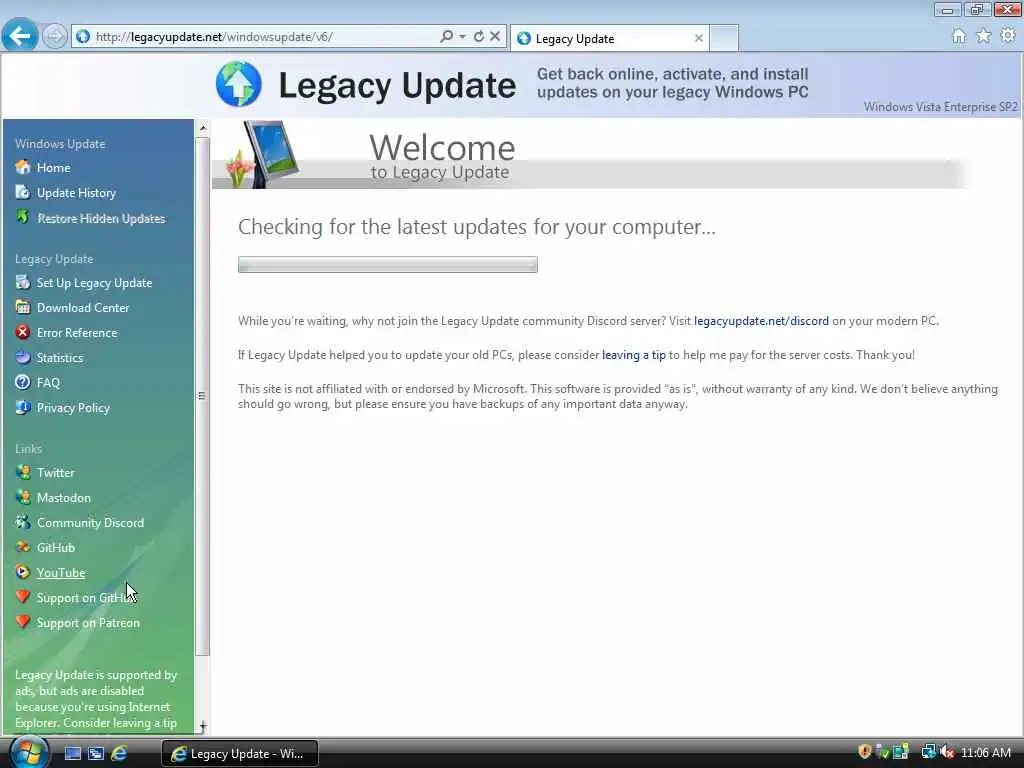Viewport: 1024px width, 768px height.
Task: Click Legacy Update taskbar button
Action: pyautogui.click(x=240, y=754)
